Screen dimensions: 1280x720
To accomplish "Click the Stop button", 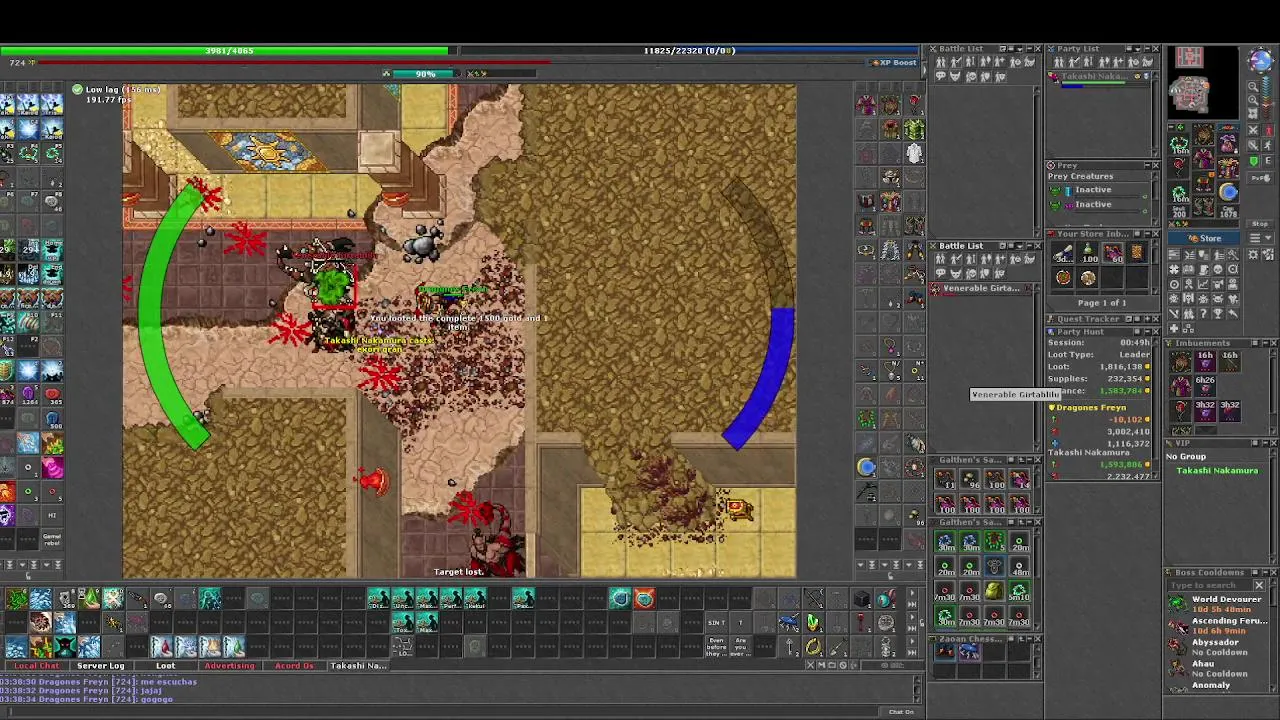I will point(1260,224).
